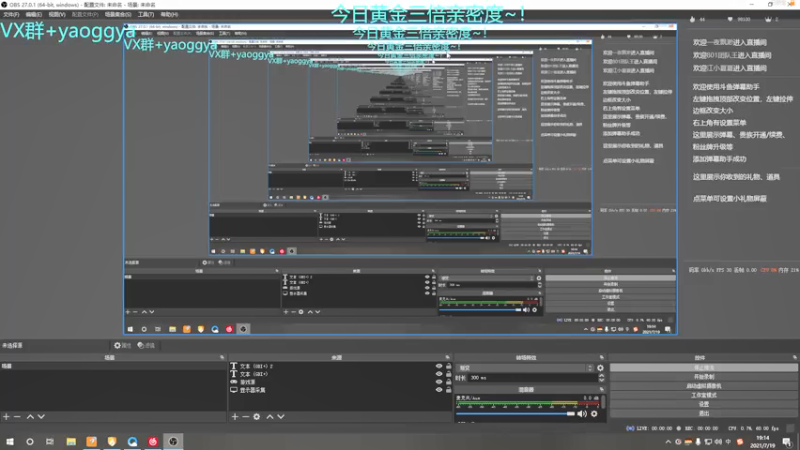The height and width of the screenshot is (450, 800).
Task: Open the 编辑(E) menu
Action: (34, 15)
